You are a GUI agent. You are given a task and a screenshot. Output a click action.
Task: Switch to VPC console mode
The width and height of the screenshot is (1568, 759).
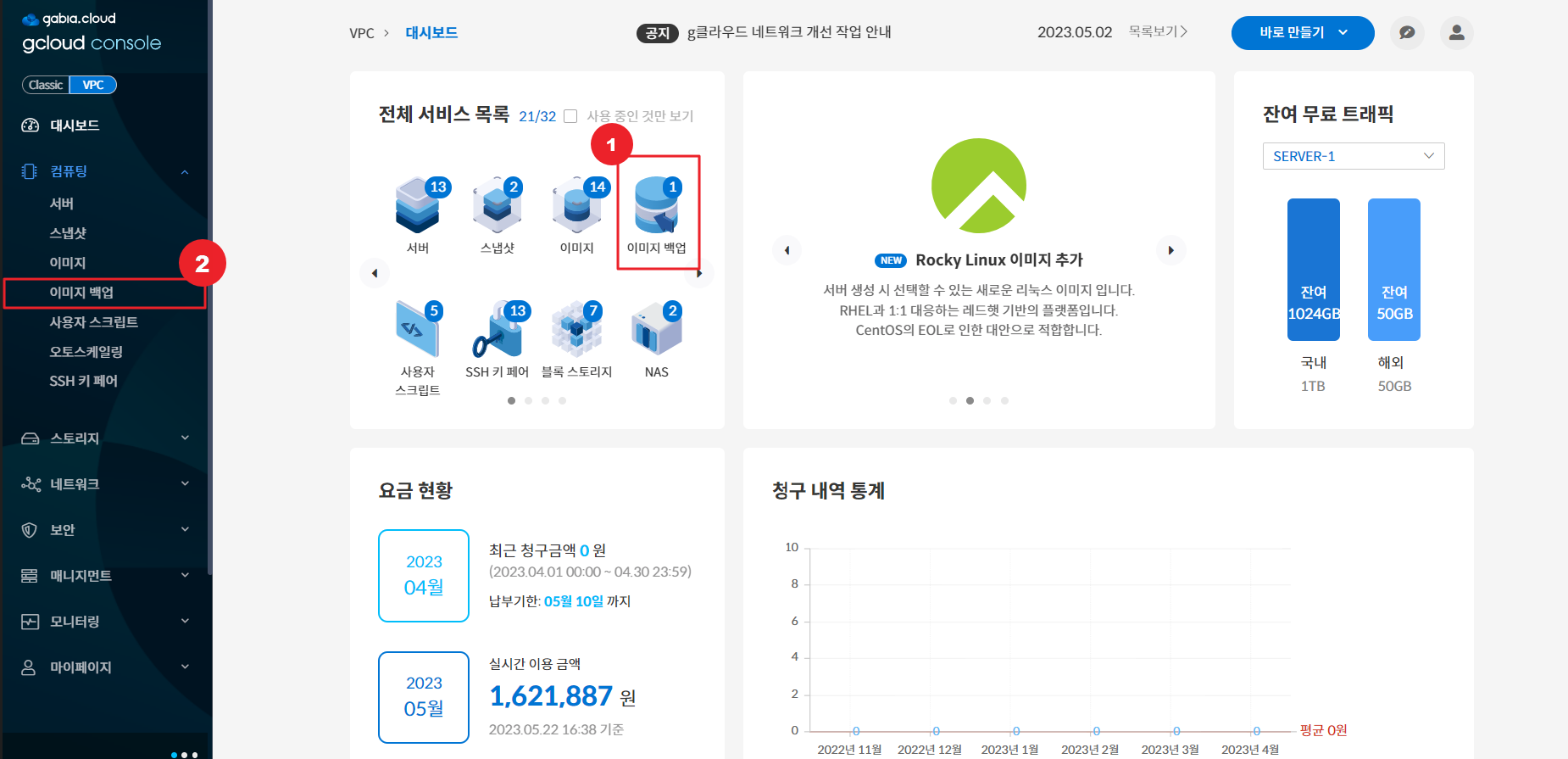[93, 85]
